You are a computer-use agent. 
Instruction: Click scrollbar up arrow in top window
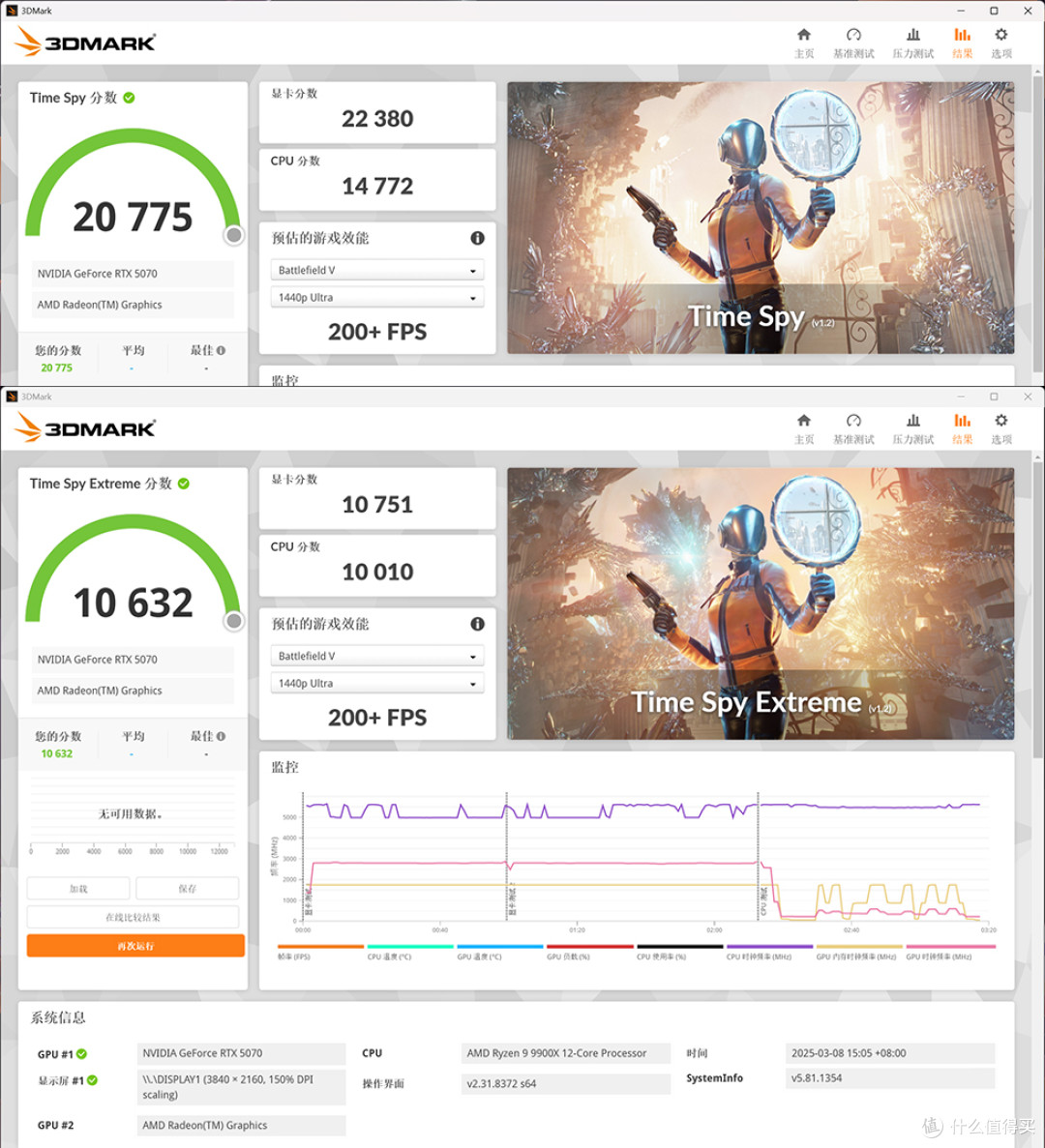point(1037,71)
